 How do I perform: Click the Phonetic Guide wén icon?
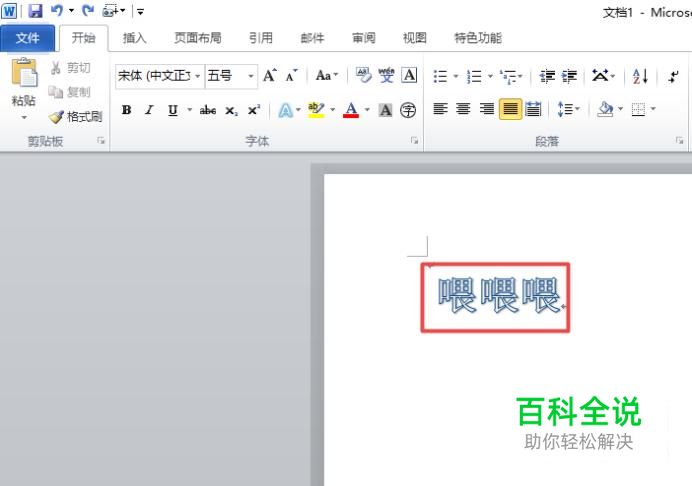point(386,75)
